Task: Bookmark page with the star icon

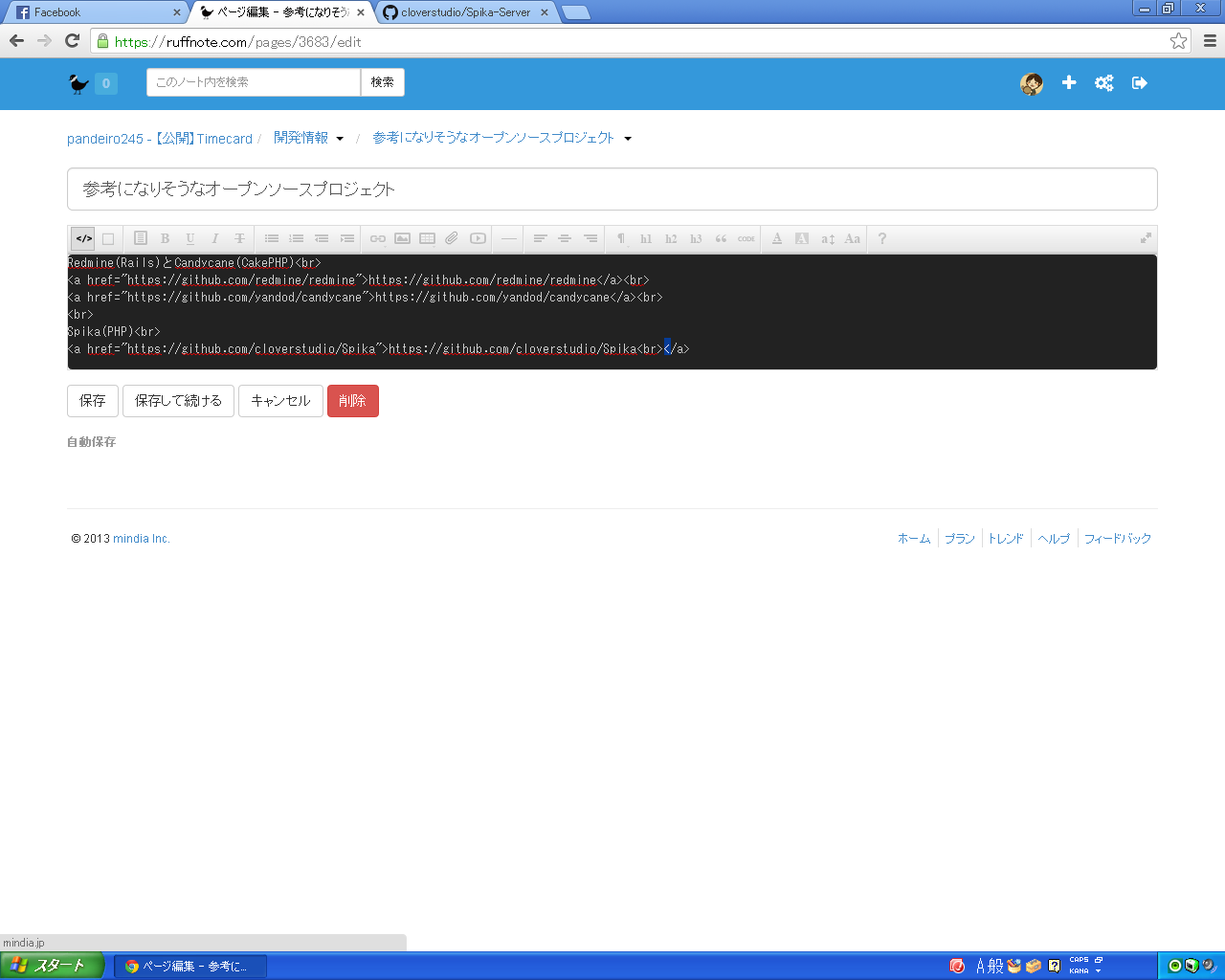Action: tap(1178, 41)
